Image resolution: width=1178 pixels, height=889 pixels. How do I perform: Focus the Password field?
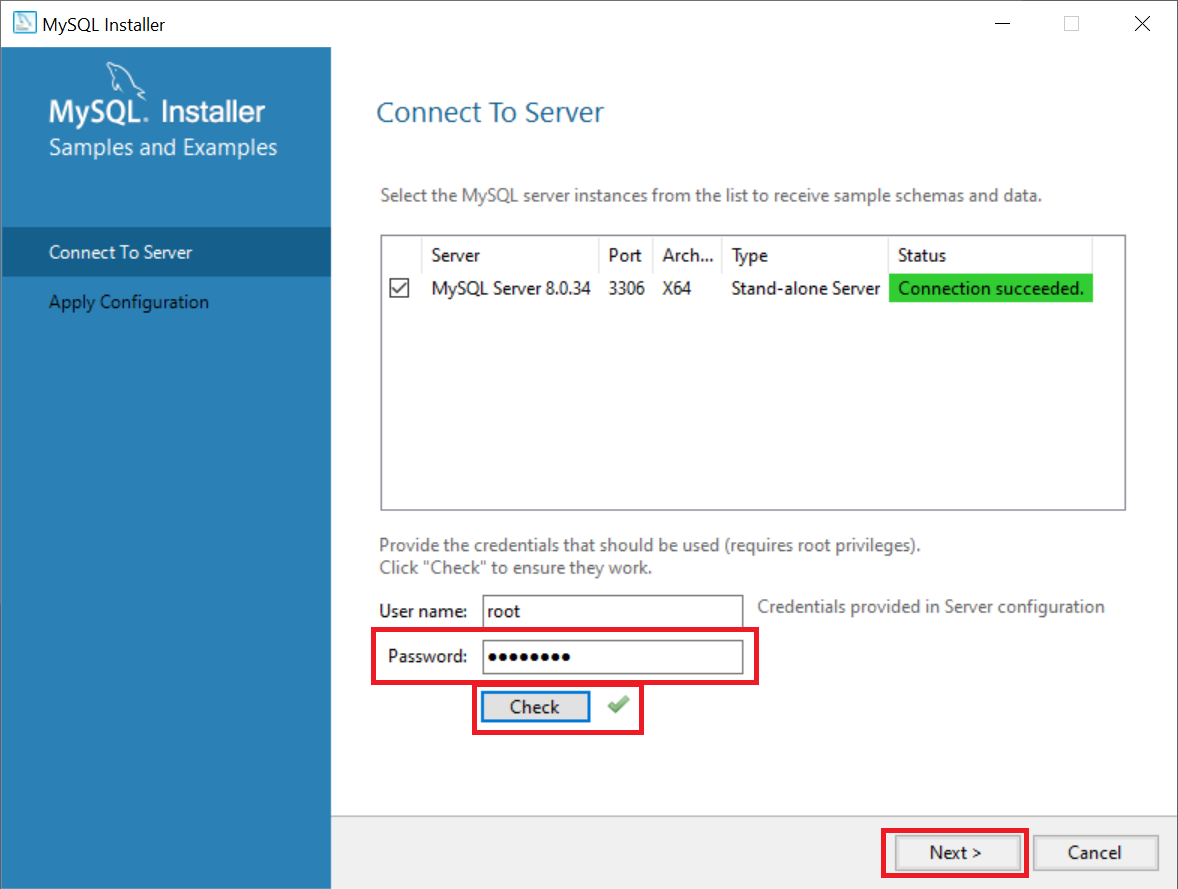coord(612,656)
